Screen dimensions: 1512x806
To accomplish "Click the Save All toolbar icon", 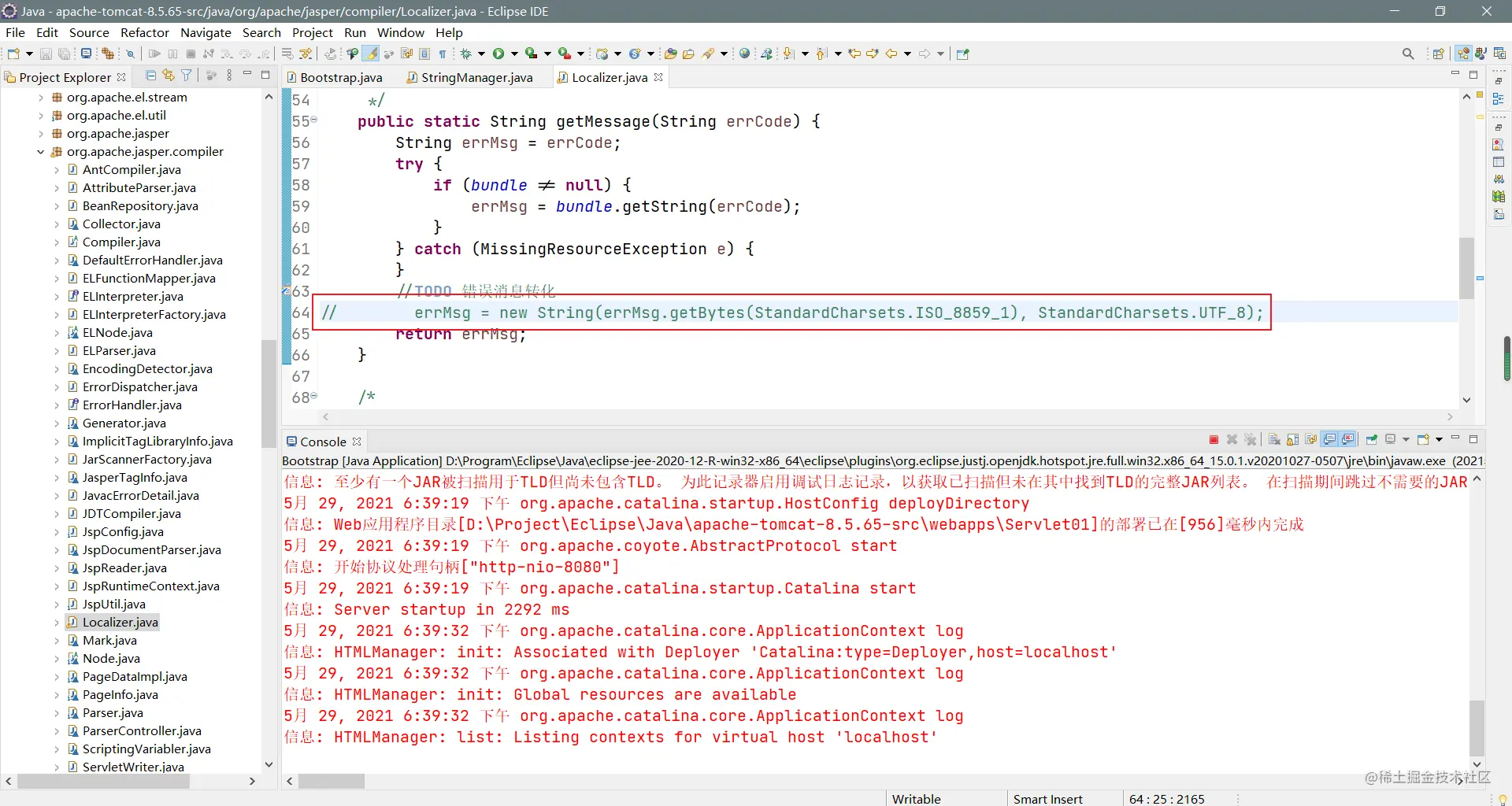I will (64, 54).
